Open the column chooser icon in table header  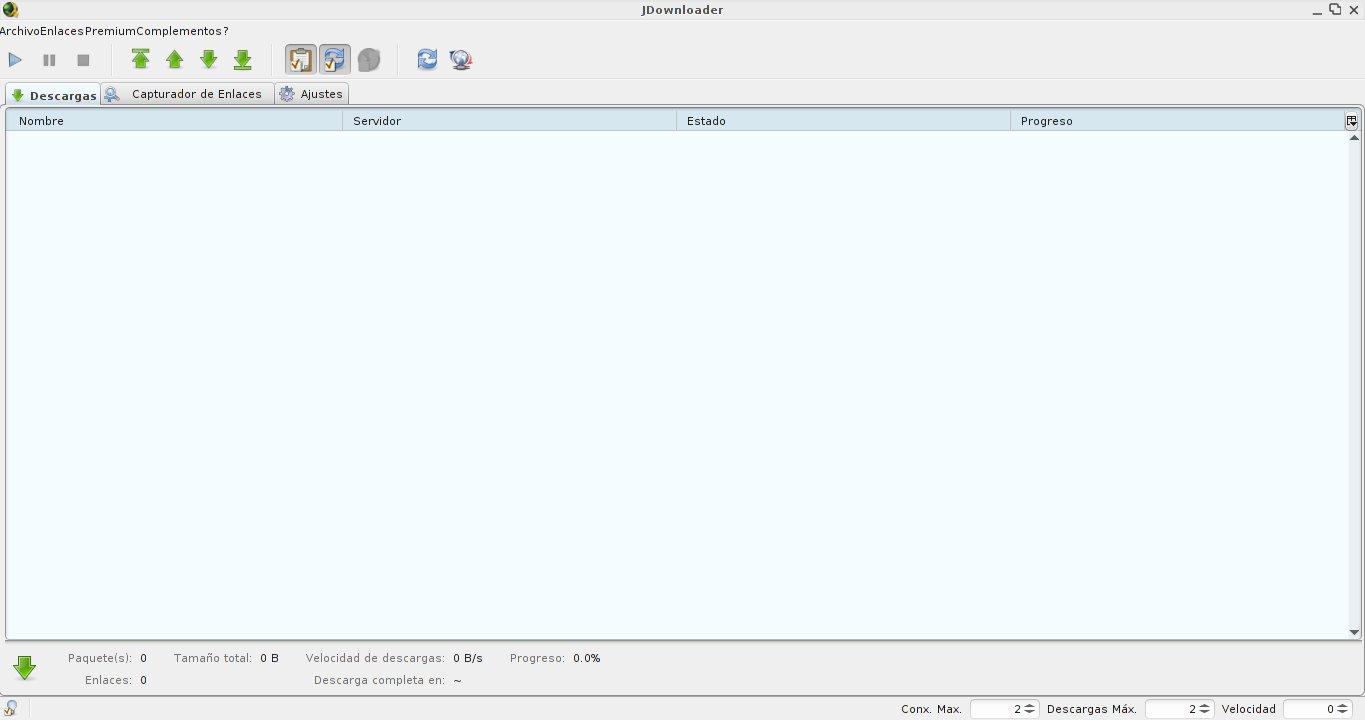1352,121
